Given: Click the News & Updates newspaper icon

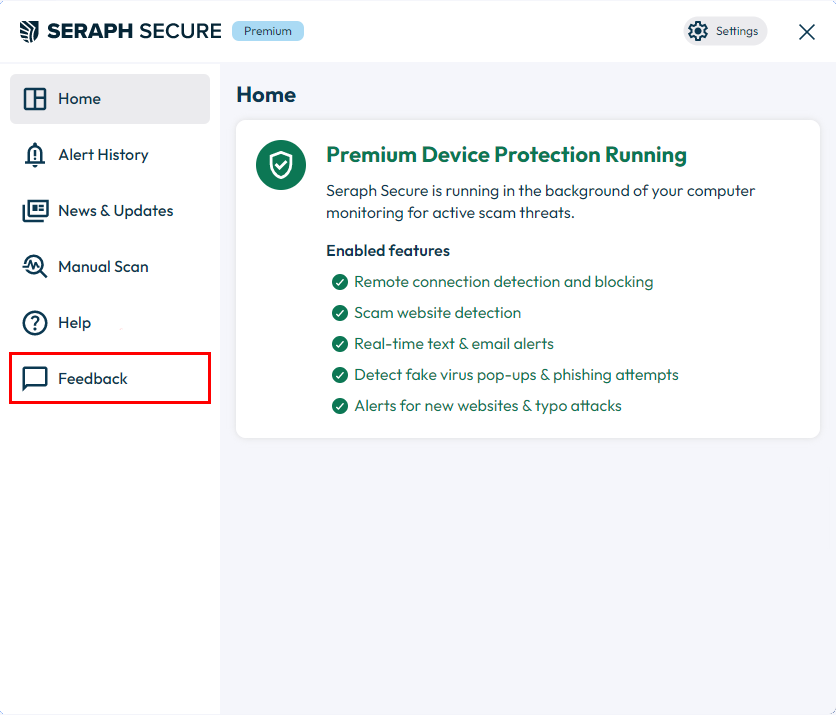Looking at the screenshot, I should pyautogui.click(x=35, y=211).
